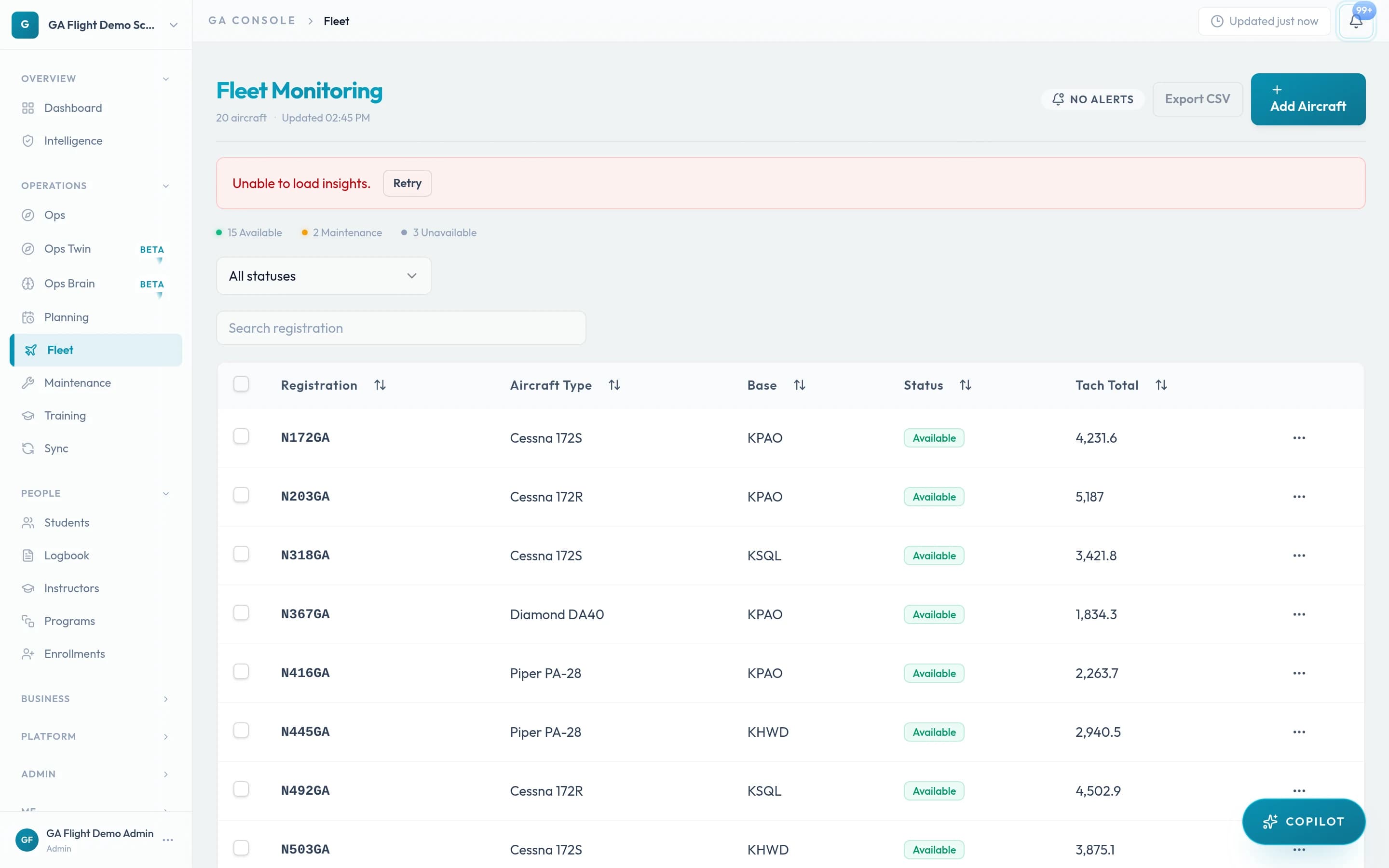1389x868 pixels.
Task: Sort table by Registration column
Action: tap(380, 385)
